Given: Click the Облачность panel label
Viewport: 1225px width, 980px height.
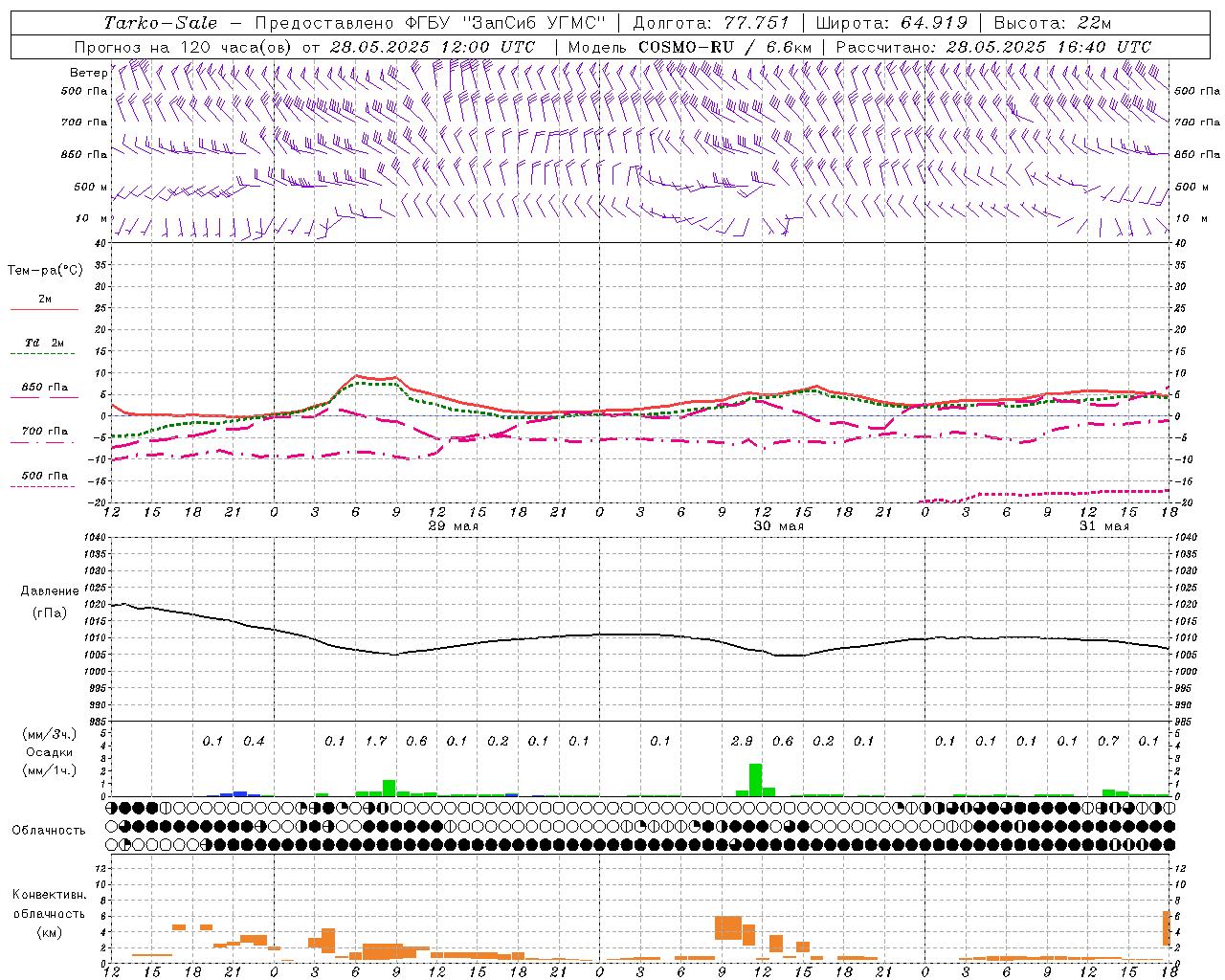Looking at the screenshot, I should pos(49,831).
